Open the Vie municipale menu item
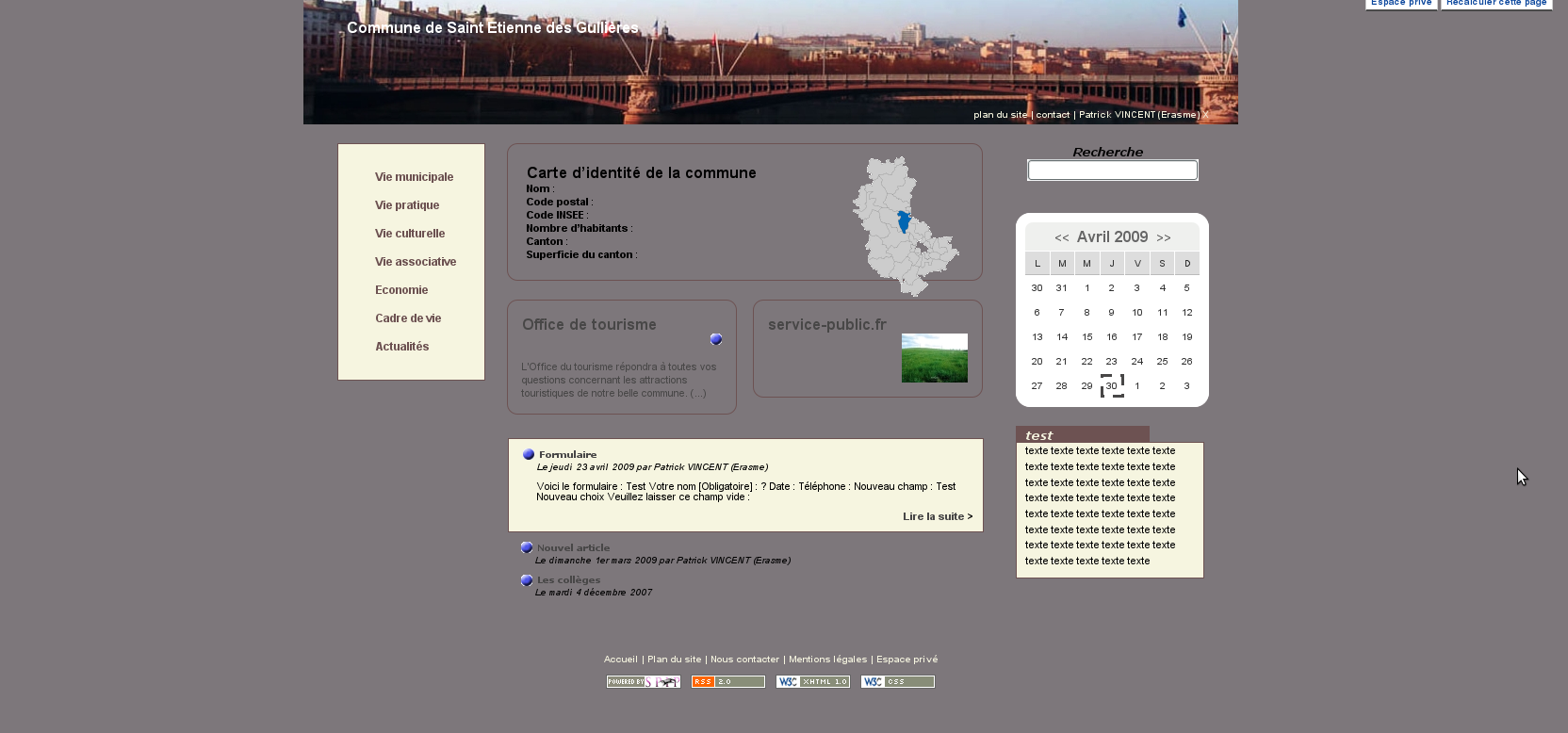This screenshot has height=733, width=1568. coord(414,177)
